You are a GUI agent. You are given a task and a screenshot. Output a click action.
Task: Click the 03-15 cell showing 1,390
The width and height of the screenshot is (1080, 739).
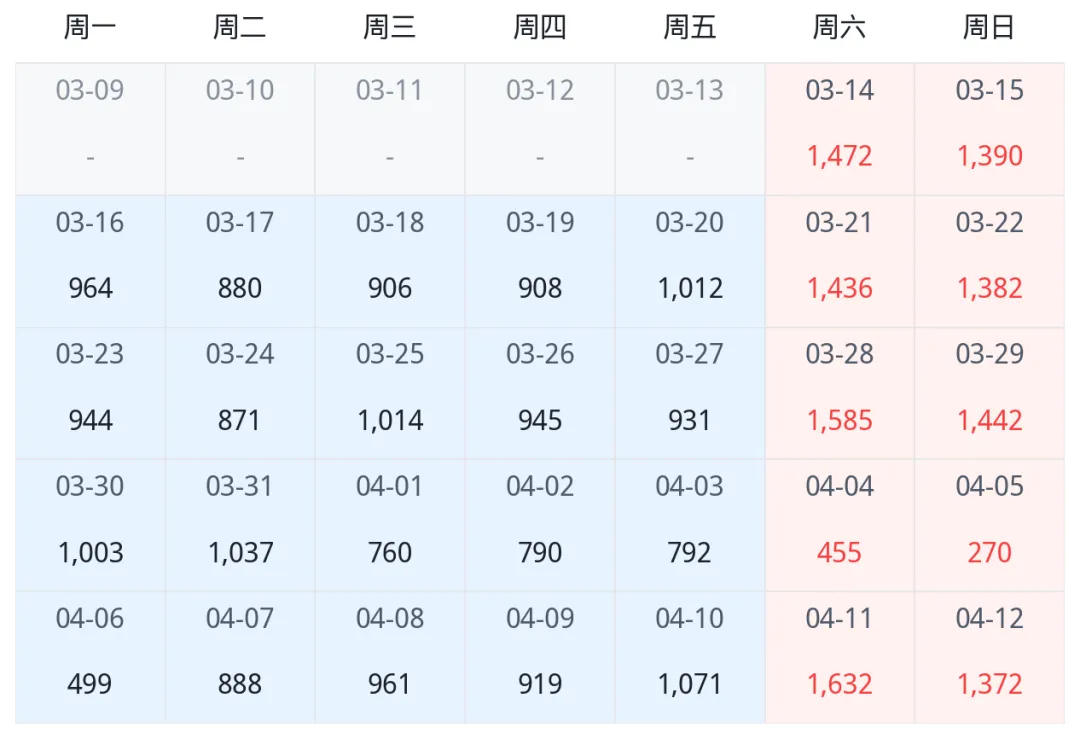(990, 129)
